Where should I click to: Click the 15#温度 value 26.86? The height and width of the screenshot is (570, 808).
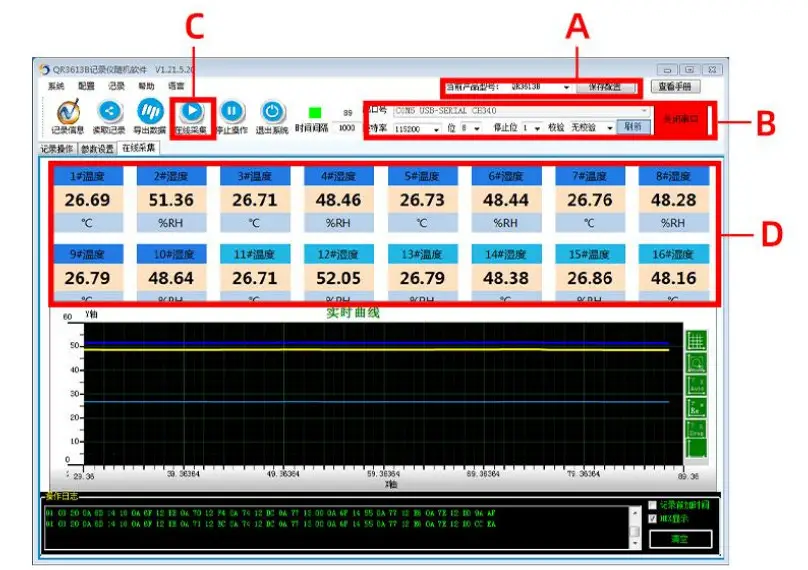pyautogui.click(x=590, y=278)
